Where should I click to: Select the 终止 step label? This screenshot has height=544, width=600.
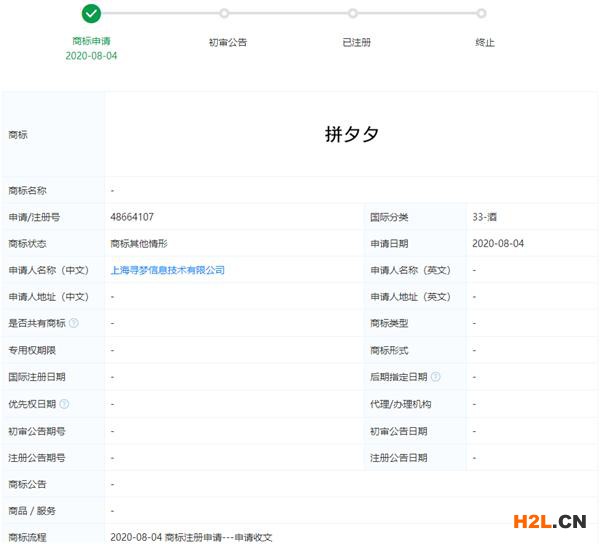[485, 42]
